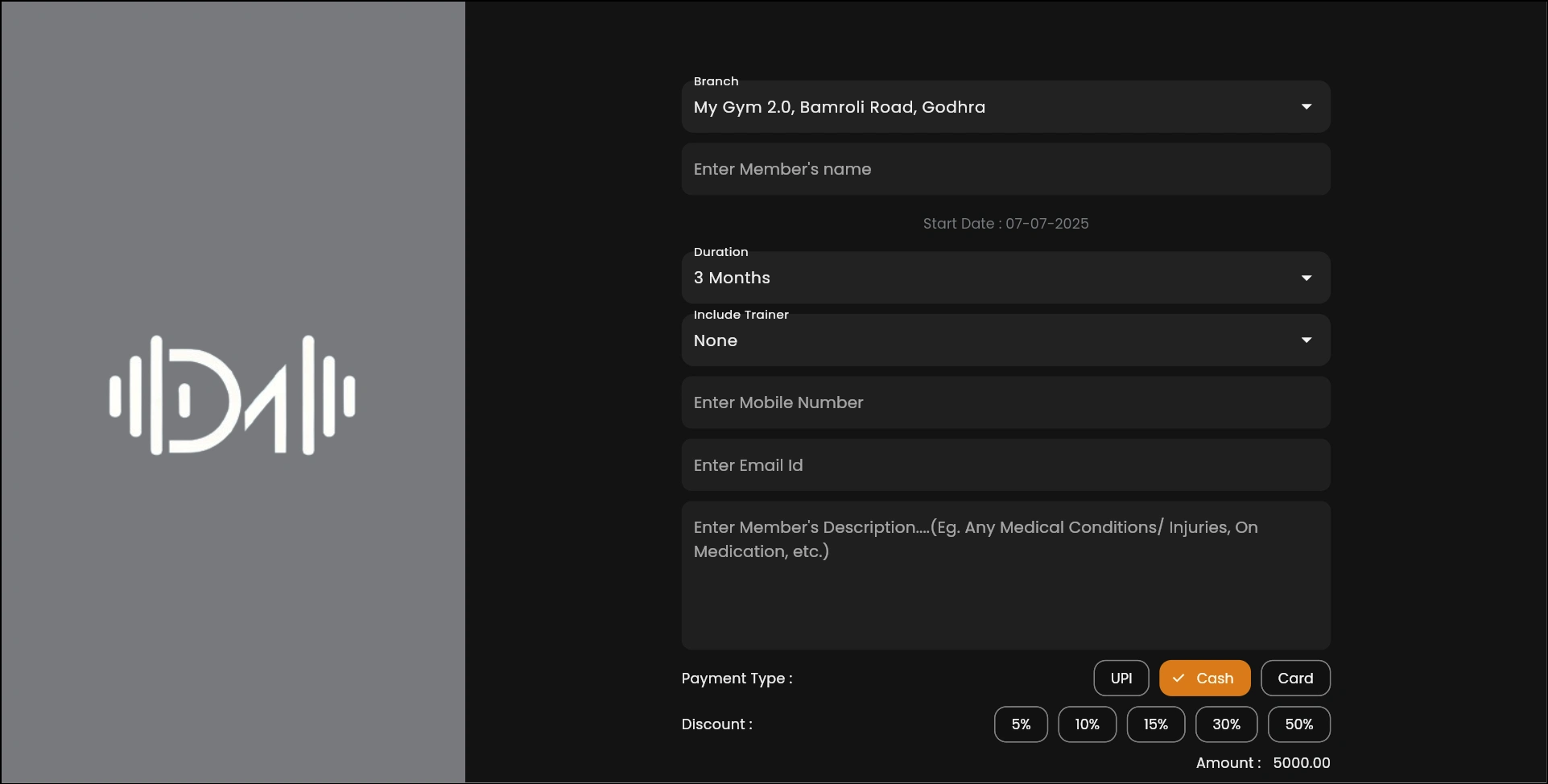Screen dimensions: 1548x784
Task: Click the Include Trainer dropdown arrow
Action: point(1306,340)
